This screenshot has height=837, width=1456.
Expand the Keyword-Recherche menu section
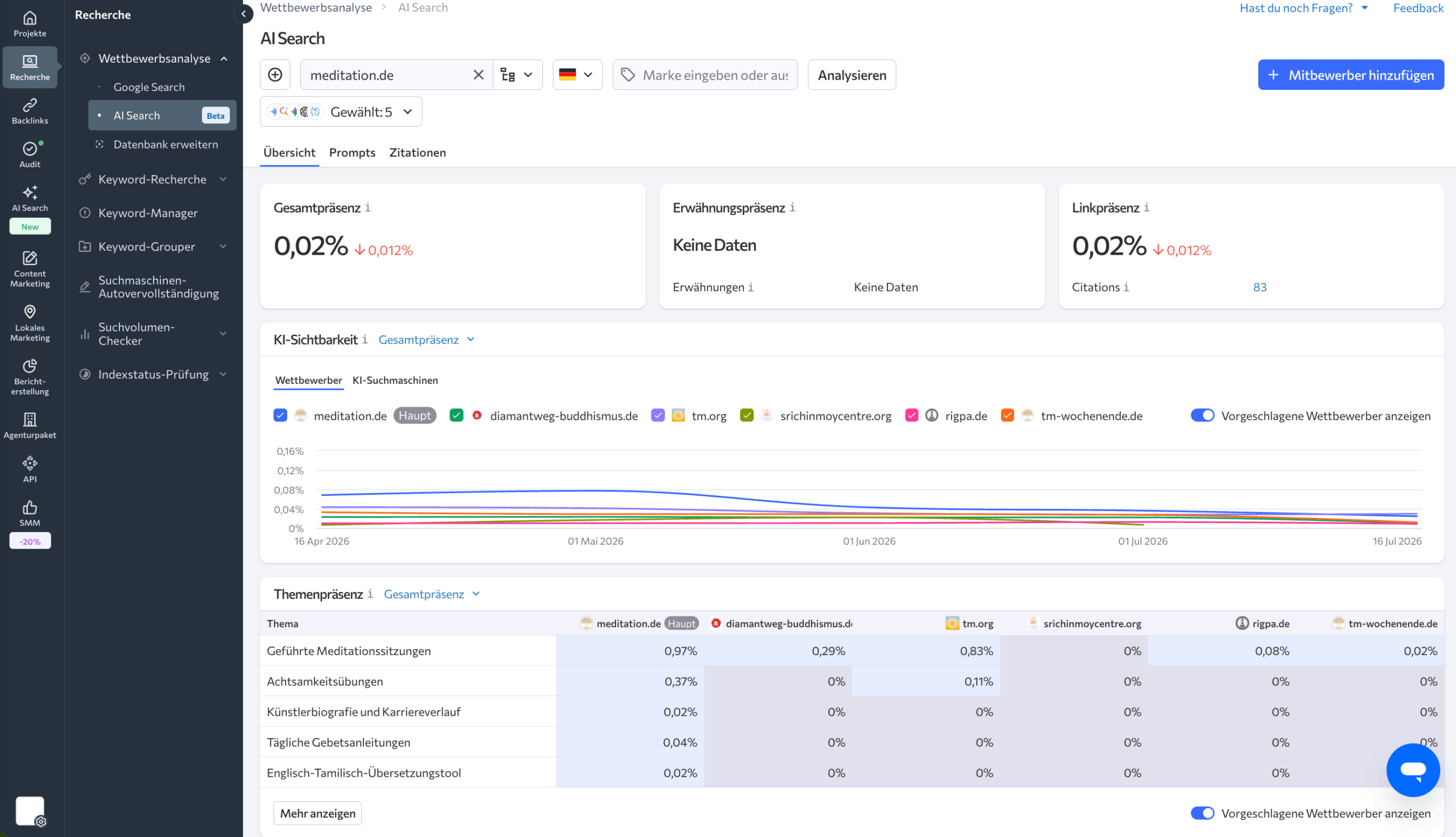click(223, 179)
